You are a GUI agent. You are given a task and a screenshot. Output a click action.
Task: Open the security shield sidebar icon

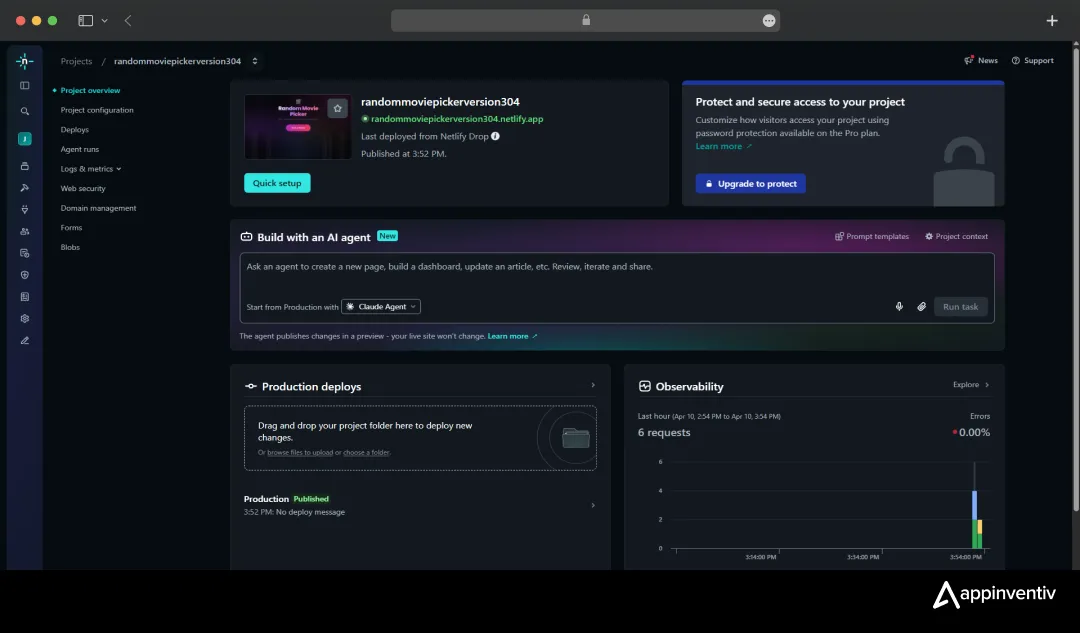[x=25, y=275]
